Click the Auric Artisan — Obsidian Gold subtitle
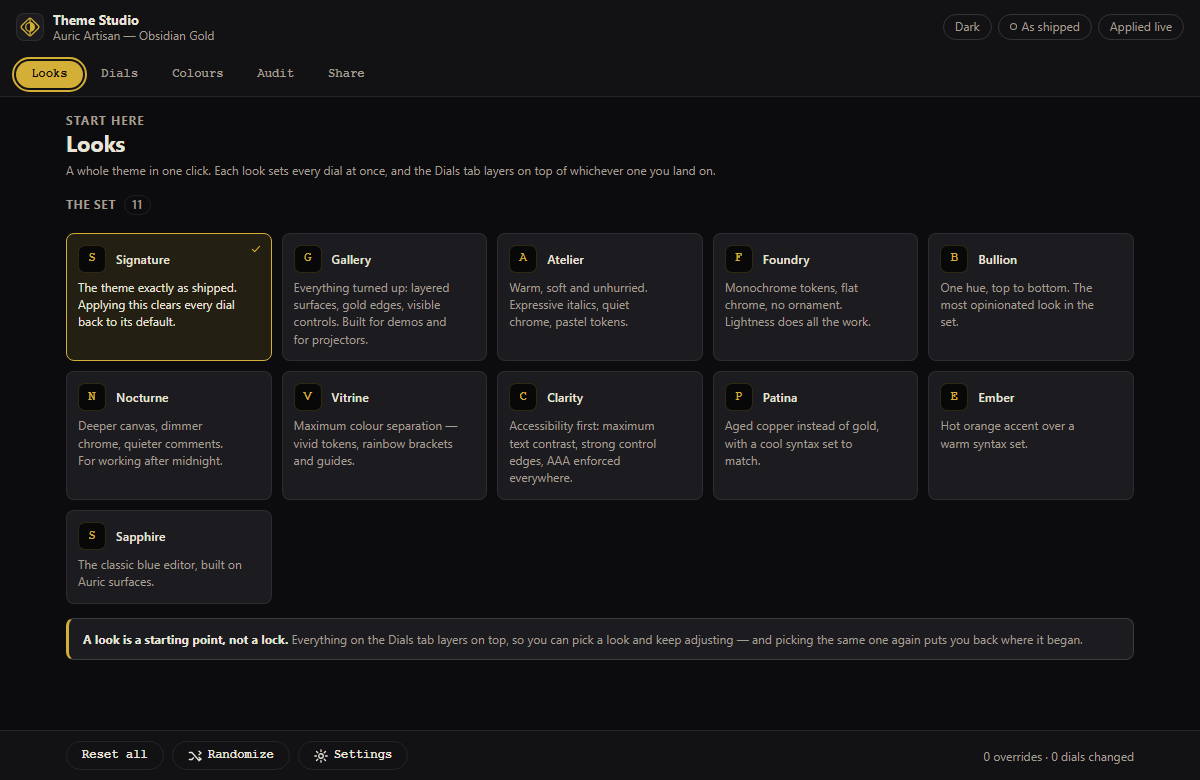Viewport: 1200px width, 780px height. [x=133, y=36]
